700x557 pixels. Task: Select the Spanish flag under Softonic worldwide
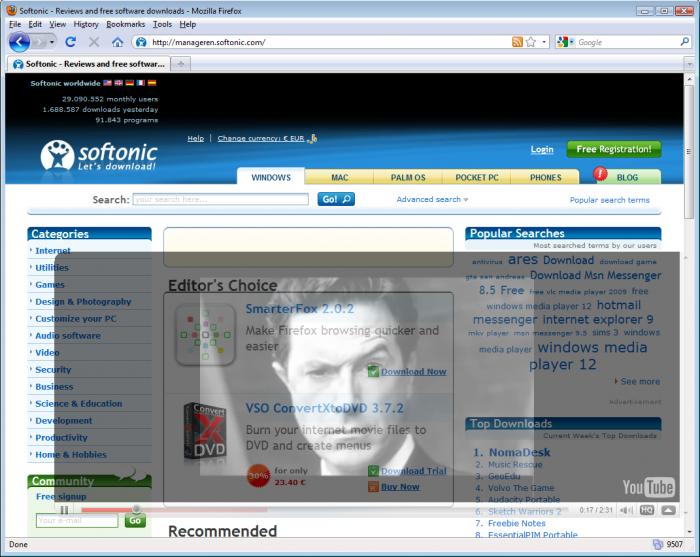pos(152,83)
